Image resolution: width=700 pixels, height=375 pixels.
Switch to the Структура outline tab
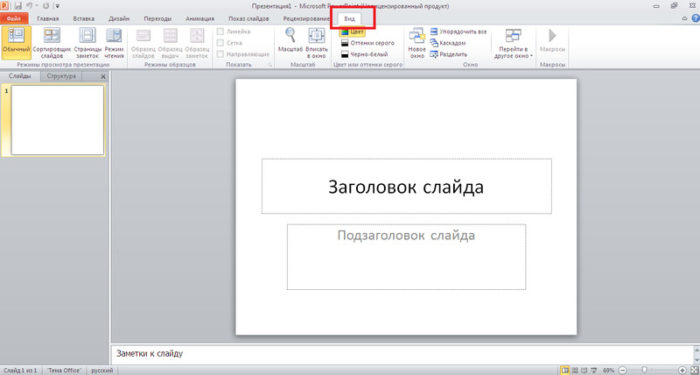(x=61, y=76)
